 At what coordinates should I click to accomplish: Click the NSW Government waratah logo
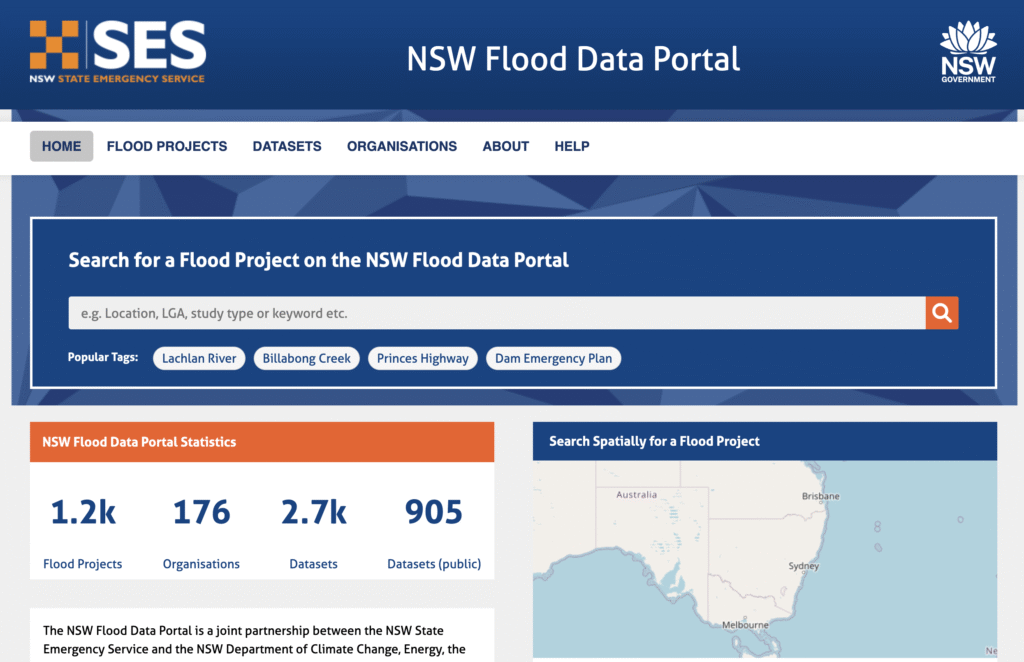coord(967,52)
